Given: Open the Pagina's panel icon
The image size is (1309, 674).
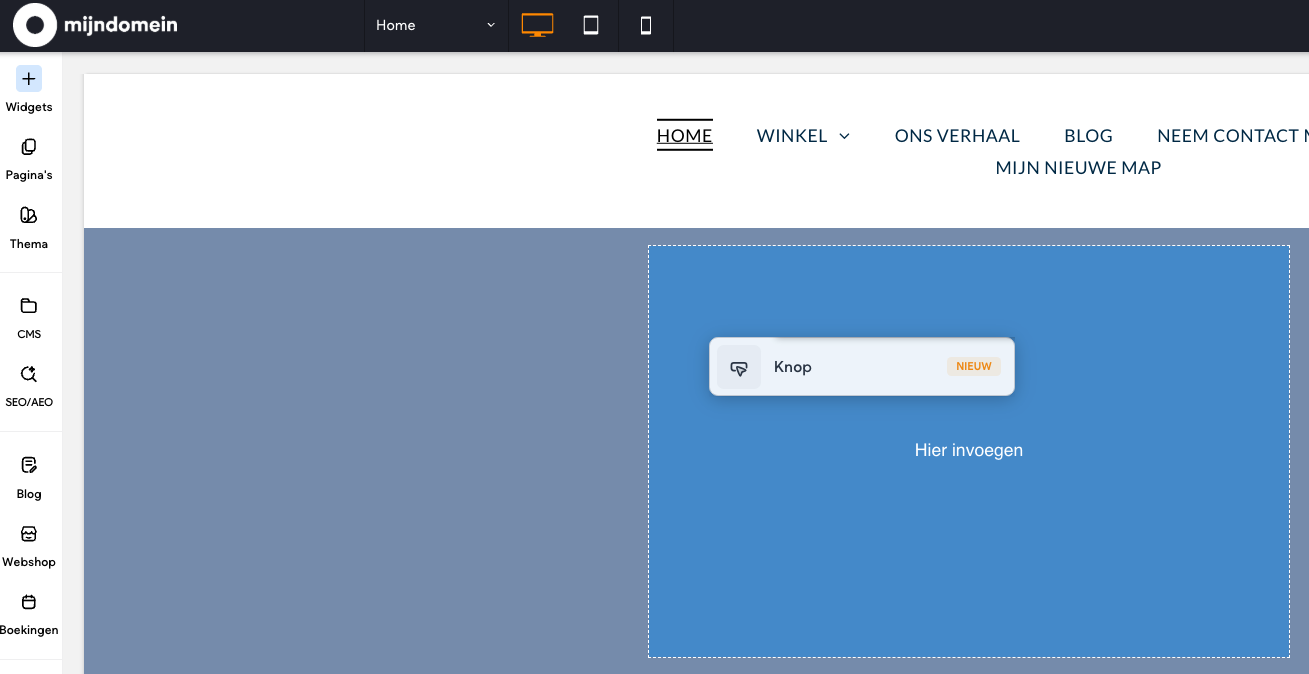Looking at the screenshot, I should point(29,147).
